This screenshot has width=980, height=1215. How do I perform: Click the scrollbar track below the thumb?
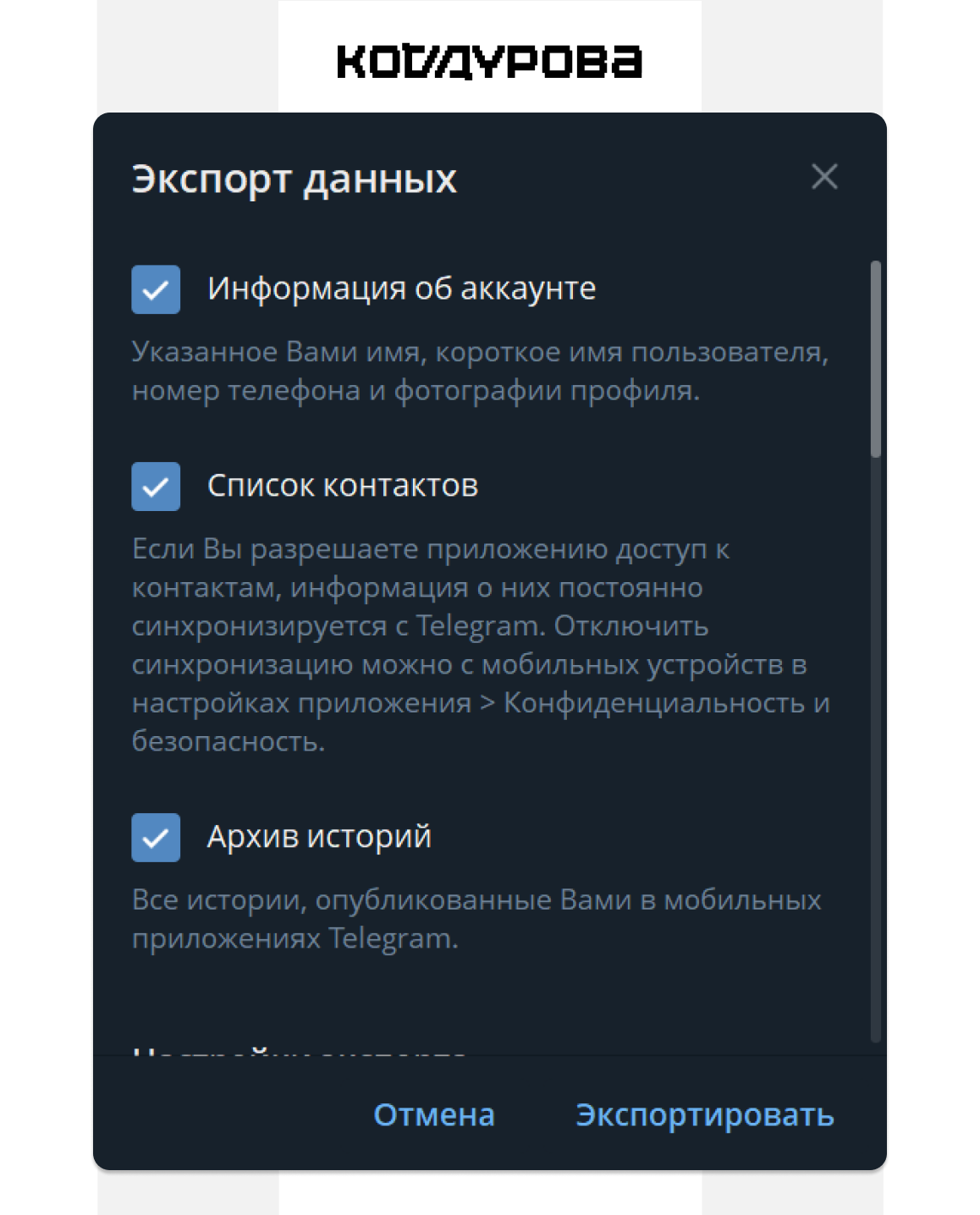(x=876, y=749)
